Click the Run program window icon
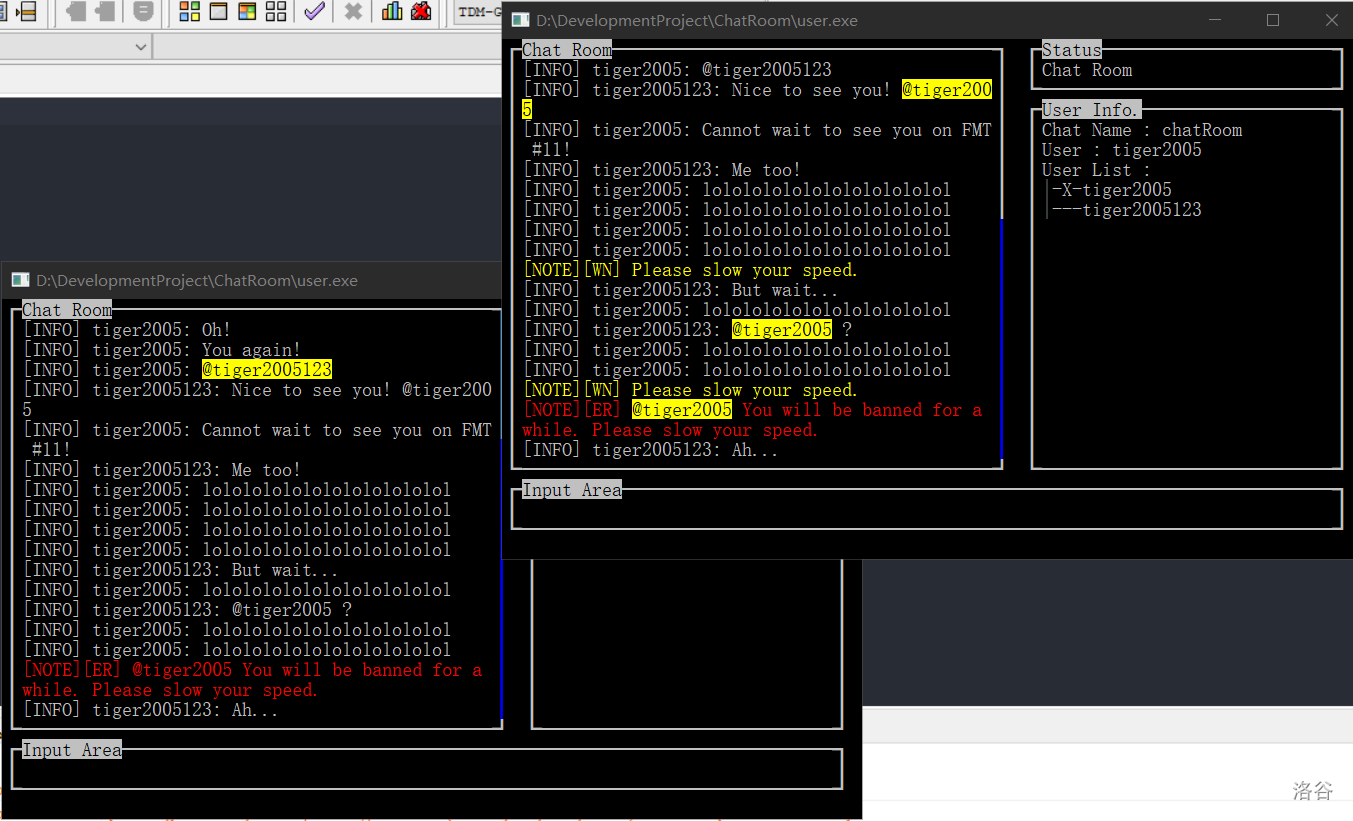Viewport: 1353px width, 821px height. pyautogui.click(x=218, y=12)
